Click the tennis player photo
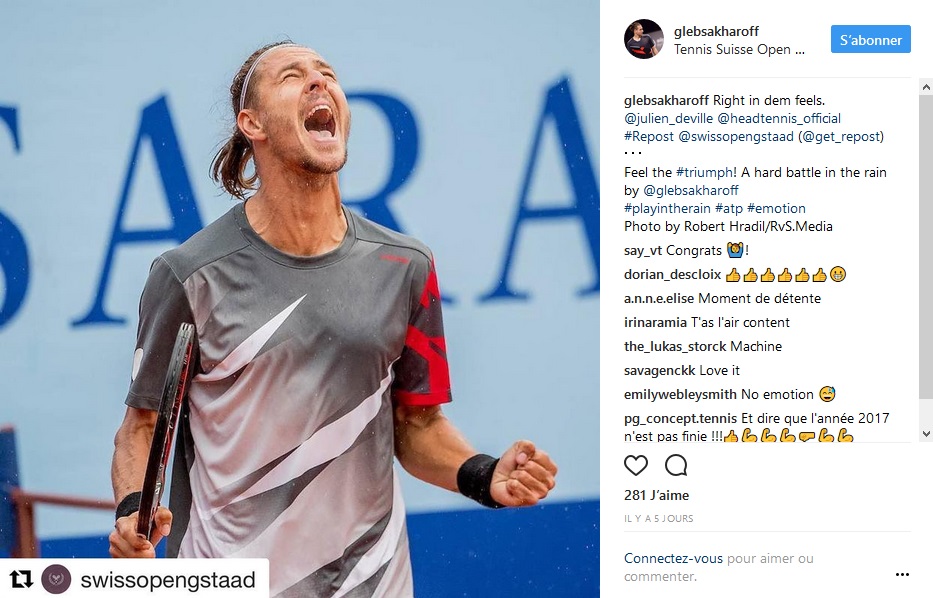 [x=300, y=299]
